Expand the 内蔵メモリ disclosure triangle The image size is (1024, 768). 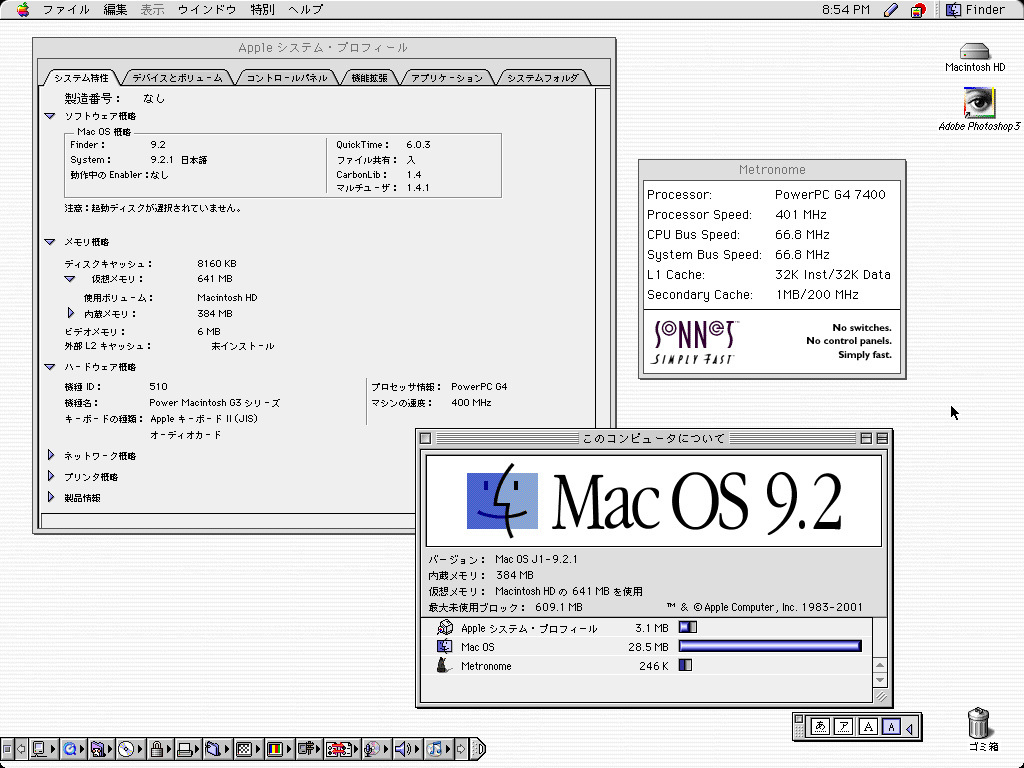71,313
